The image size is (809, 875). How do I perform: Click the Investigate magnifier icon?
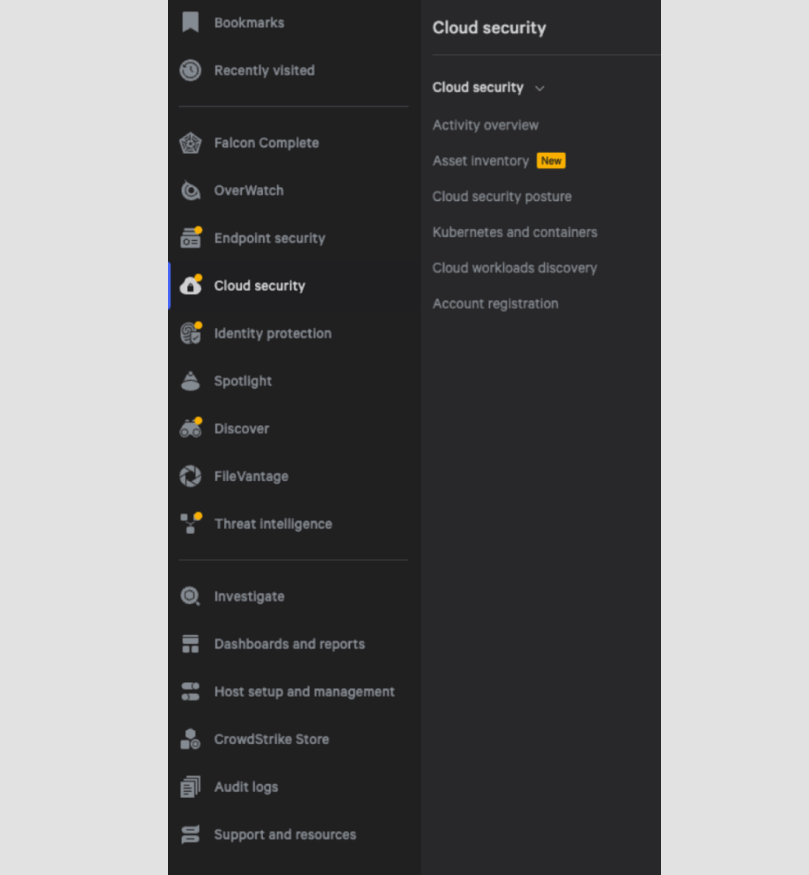click(190, 596)
